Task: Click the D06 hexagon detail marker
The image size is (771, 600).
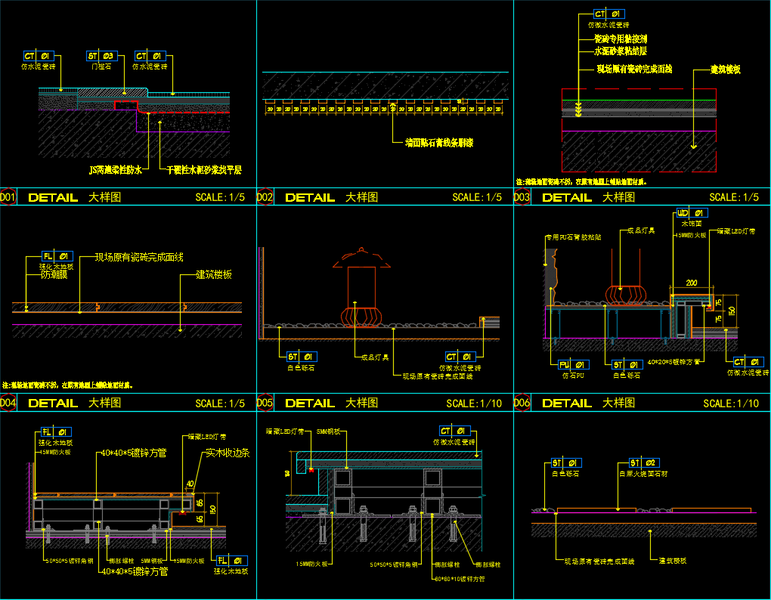Action: pyautogui.click(x=522, y=403)
